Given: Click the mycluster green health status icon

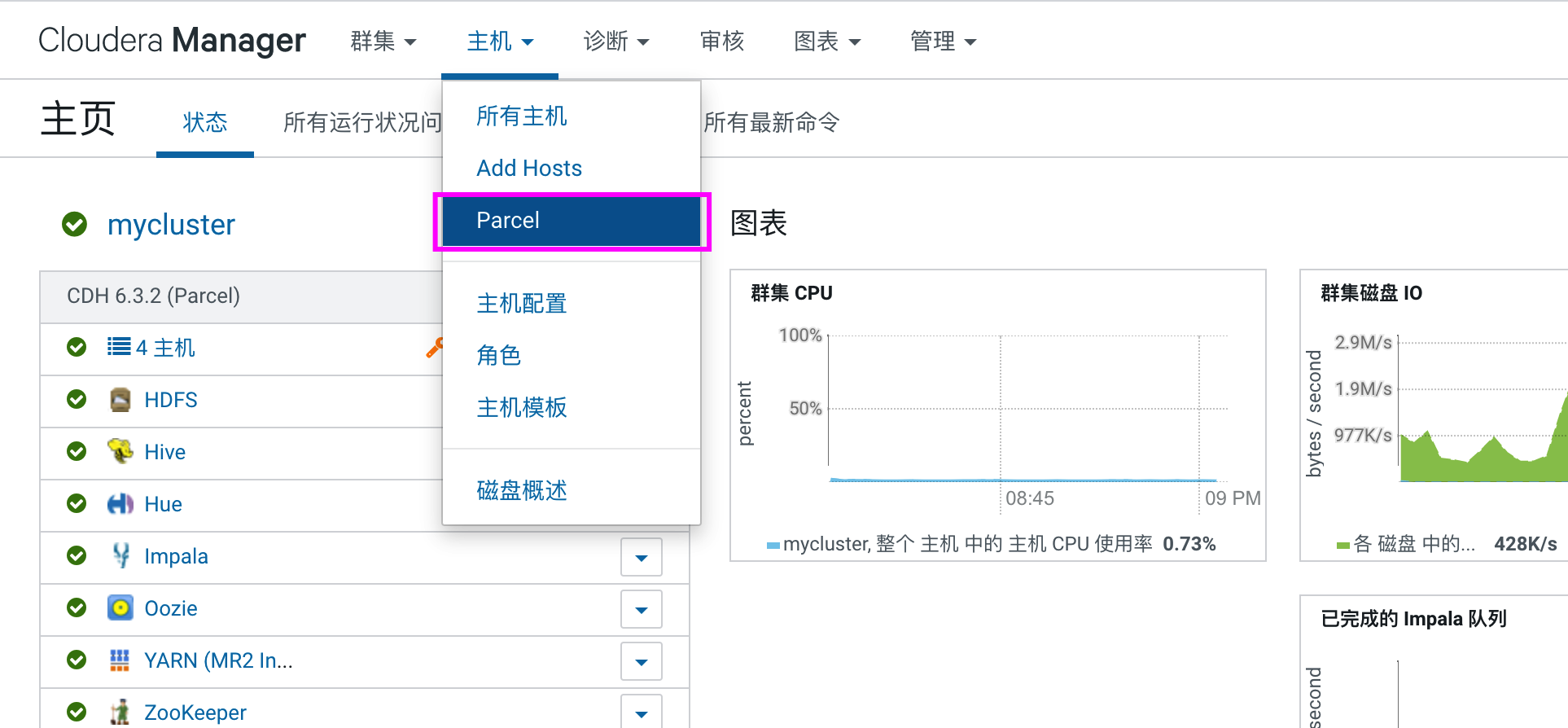Looking at the screenshot, I should pyautogui.click(x=75, y=224).
